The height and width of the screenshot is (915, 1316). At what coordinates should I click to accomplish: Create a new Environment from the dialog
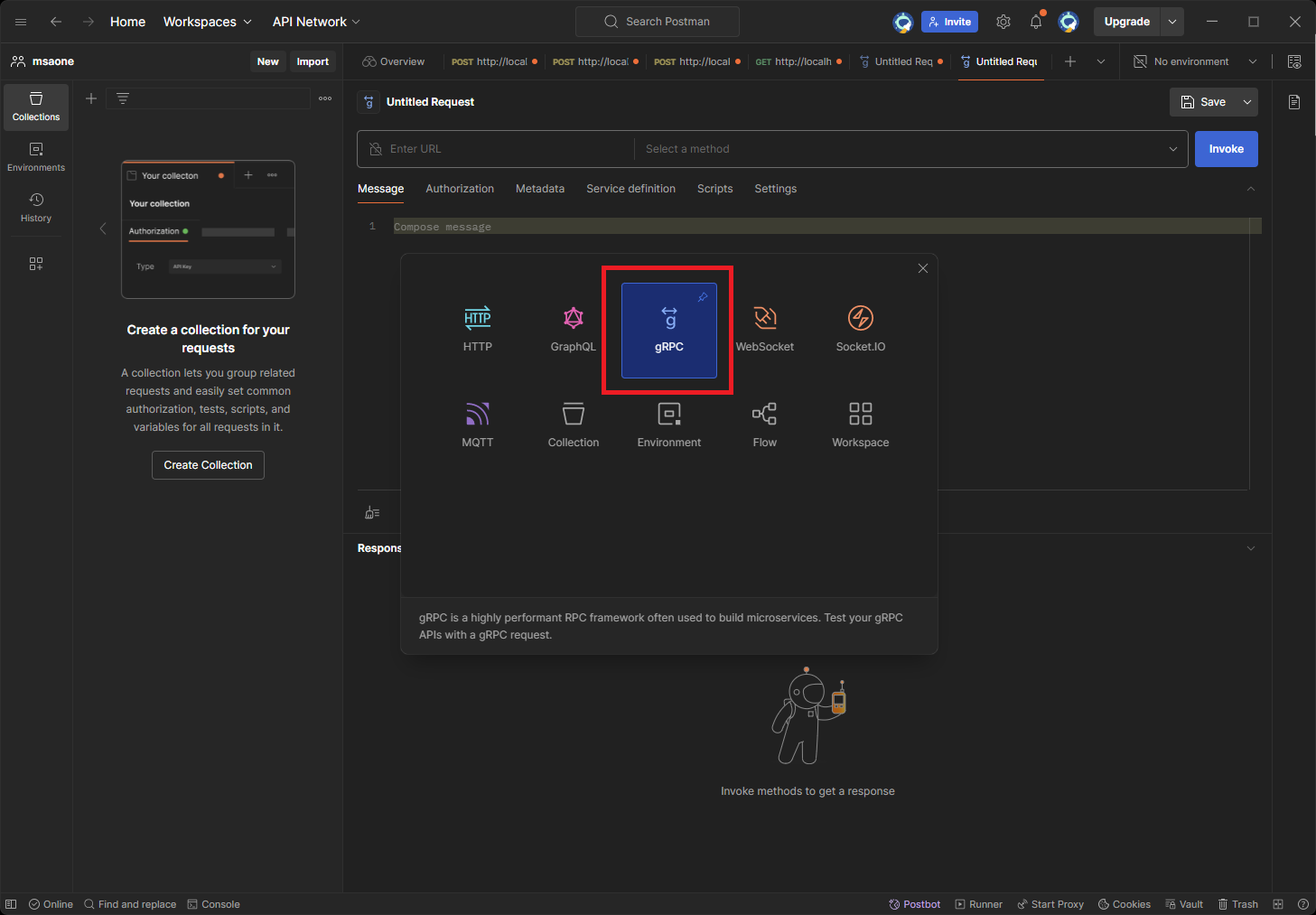(x=669, y=425)
